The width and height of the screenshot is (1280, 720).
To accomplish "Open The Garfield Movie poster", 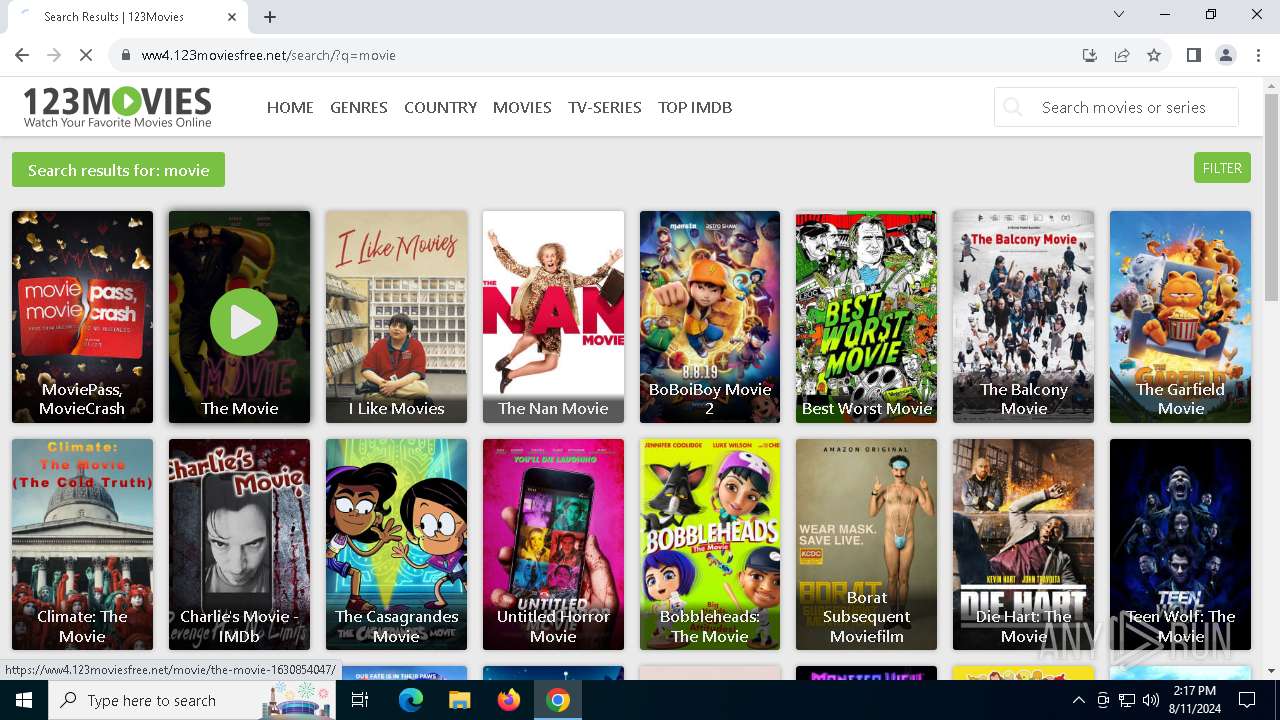I will (x=1180, y=317).
